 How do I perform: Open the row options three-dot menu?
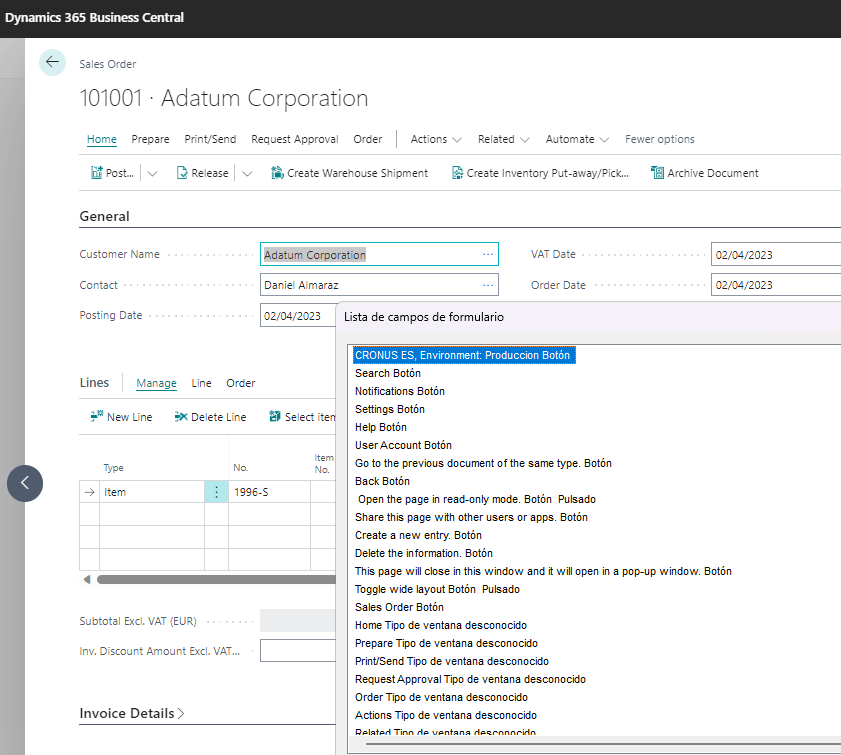click(216, 492)
